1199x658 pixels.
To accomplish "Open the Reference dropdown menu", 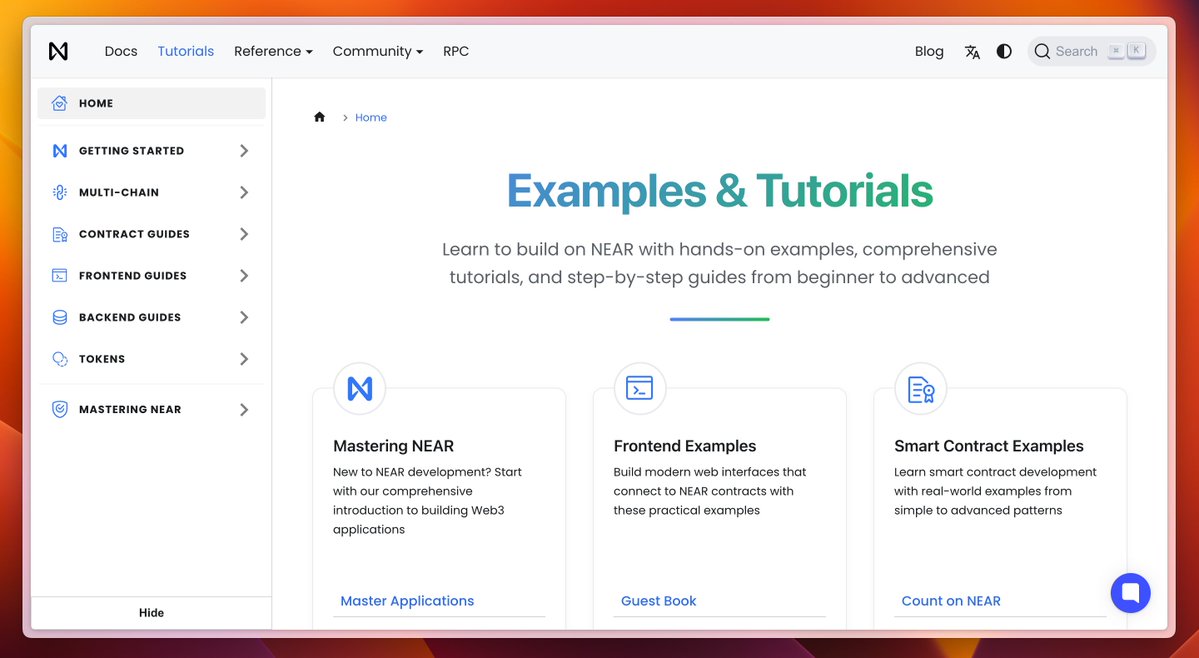I will click(273, 51).
